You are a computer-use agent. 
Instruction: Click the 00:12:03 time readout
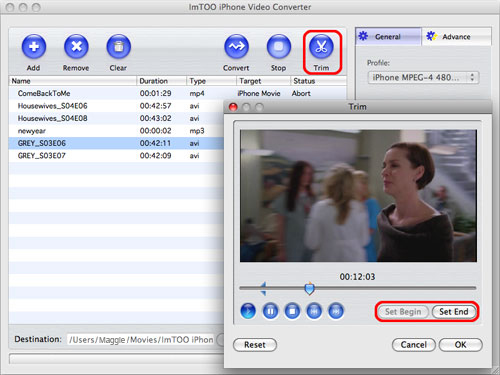coord(357,277)
